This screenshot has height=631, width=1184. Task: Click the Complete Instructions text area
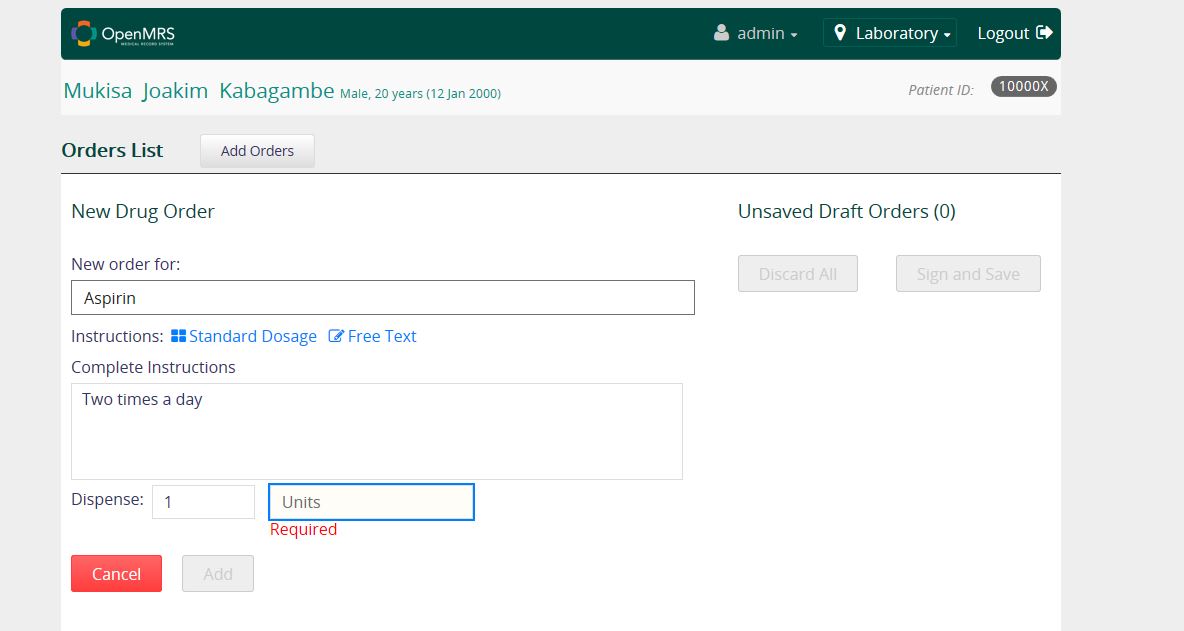click(x=377, y=432)
